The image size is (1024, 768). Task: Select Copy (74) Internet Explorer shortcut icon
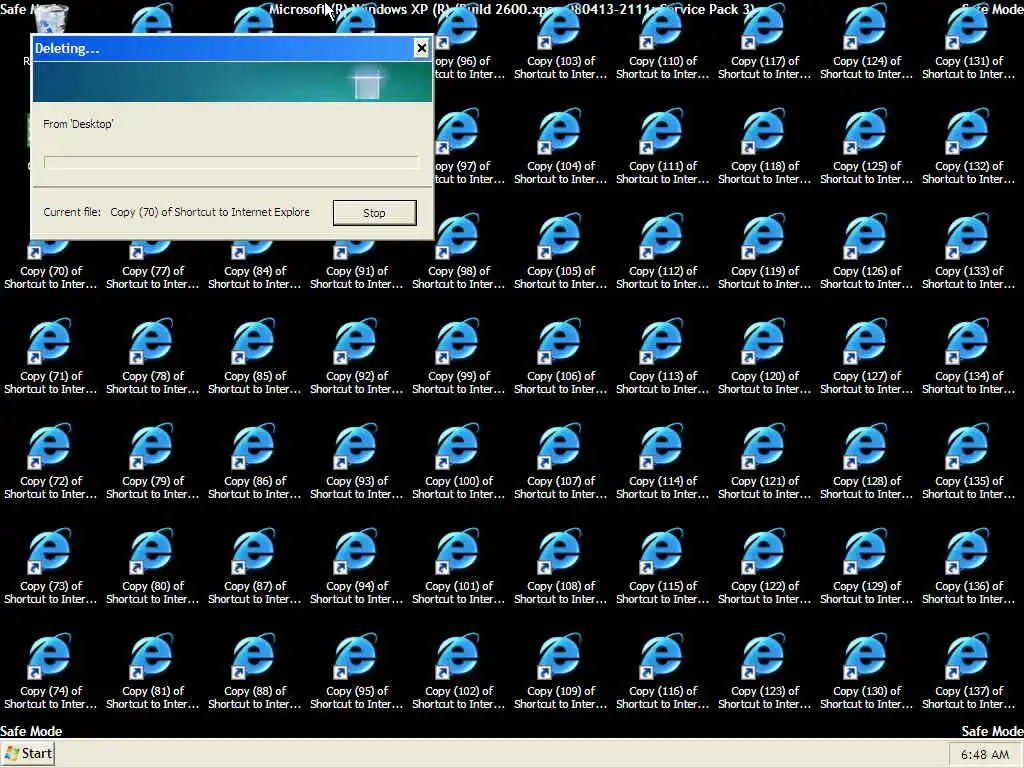point(50,656)
